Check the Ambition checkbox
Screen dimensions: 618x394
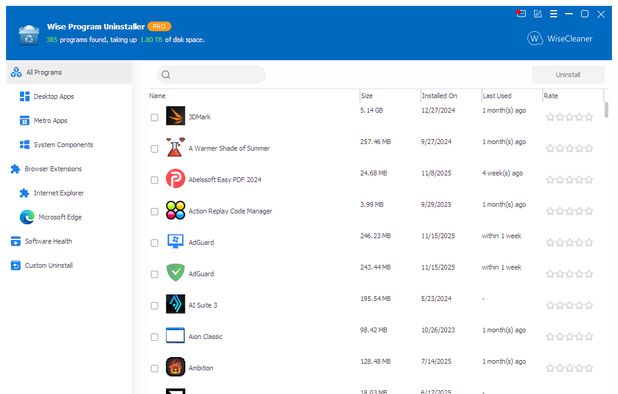tap(154, 368)
